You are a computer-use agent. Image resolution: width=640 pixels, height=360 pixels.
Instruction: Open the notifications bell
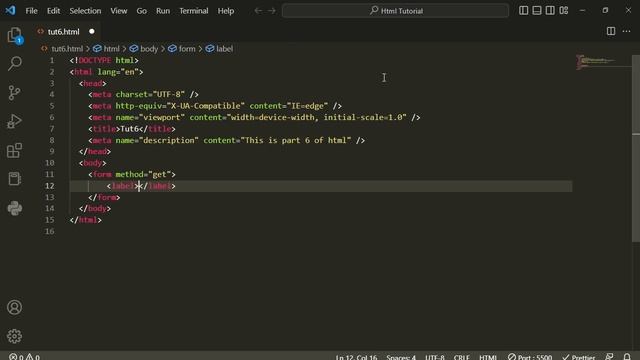[x=627, y=357]
